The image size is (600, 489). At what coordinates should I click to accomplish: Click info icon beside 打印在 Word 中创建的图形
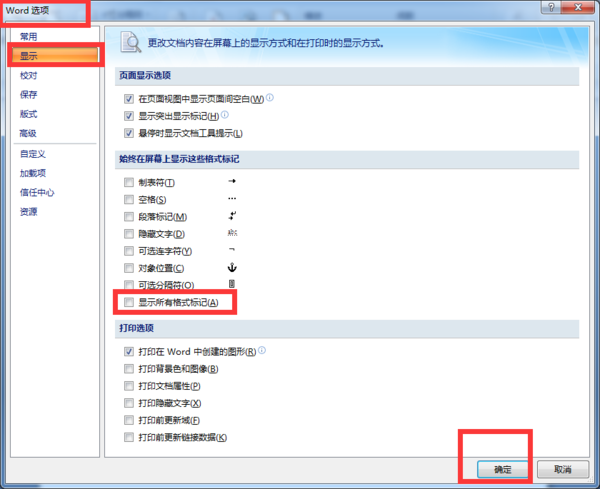coord(262,350)
